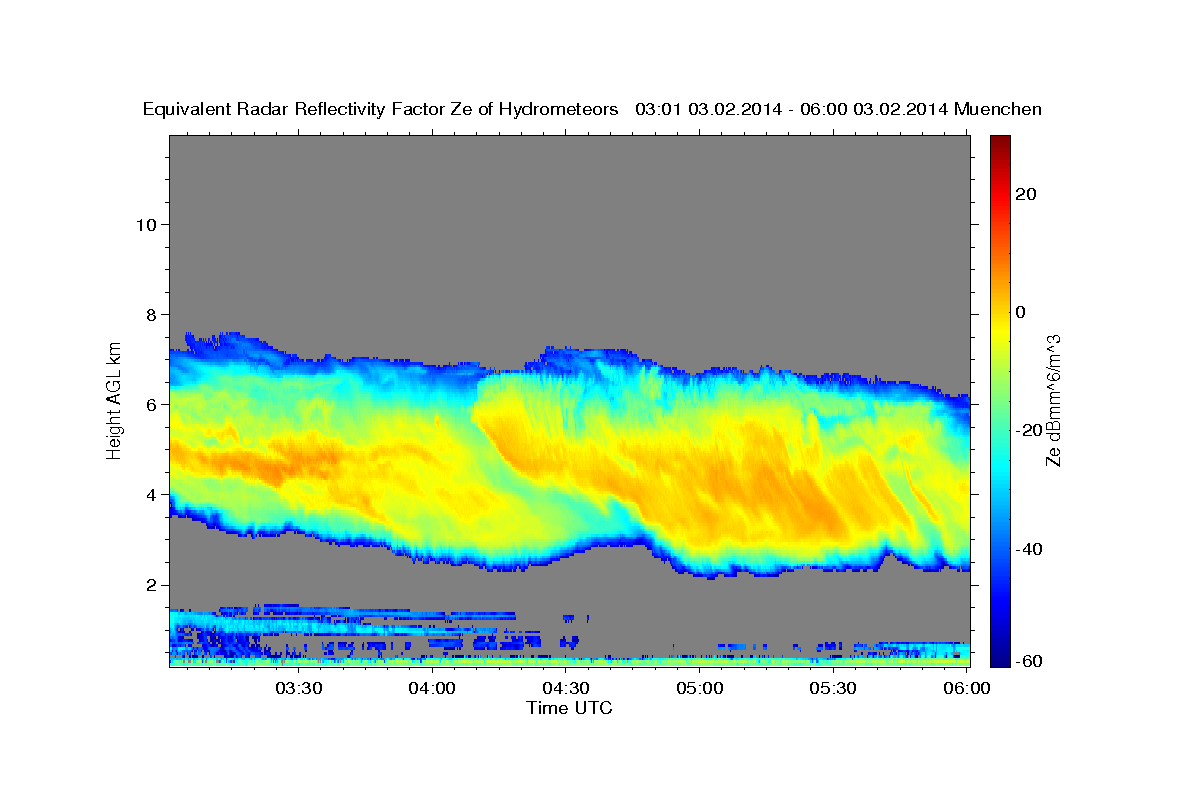The height and width of the screenshot is (800, 1200).
Task: Click the colorbar label "-40"
Action: click(x=1030, y=549)
